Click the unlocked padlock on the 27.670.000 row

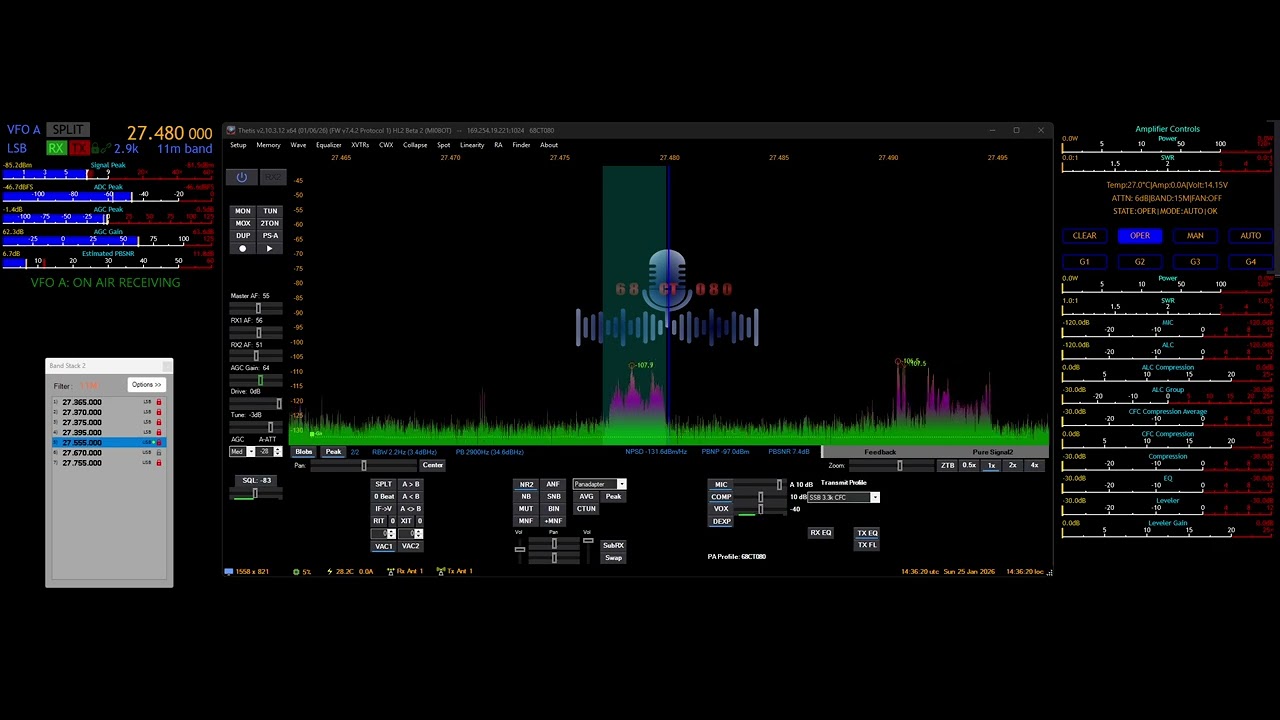point(158,453)
